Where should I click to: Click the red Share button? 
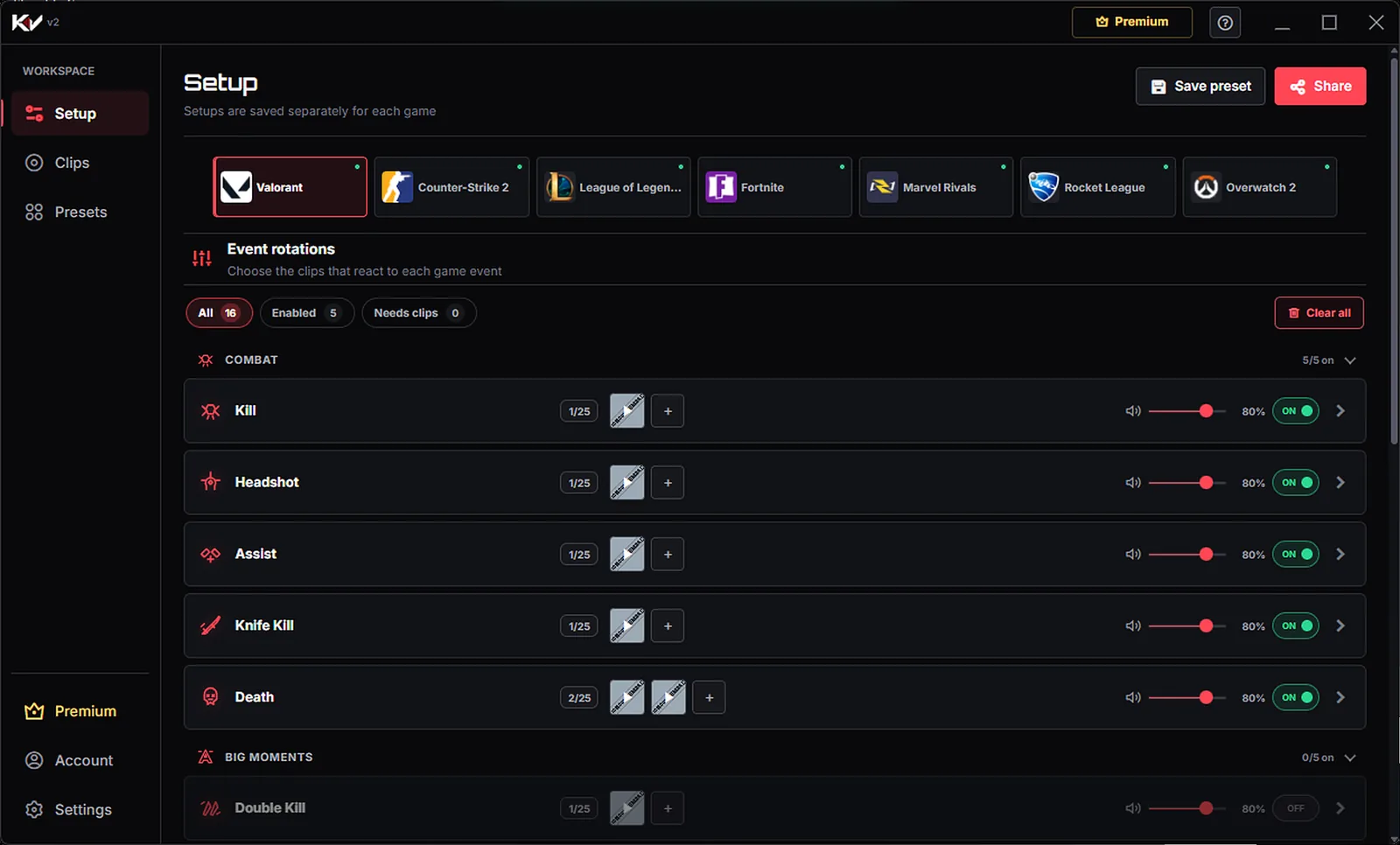coord(1320,87)
